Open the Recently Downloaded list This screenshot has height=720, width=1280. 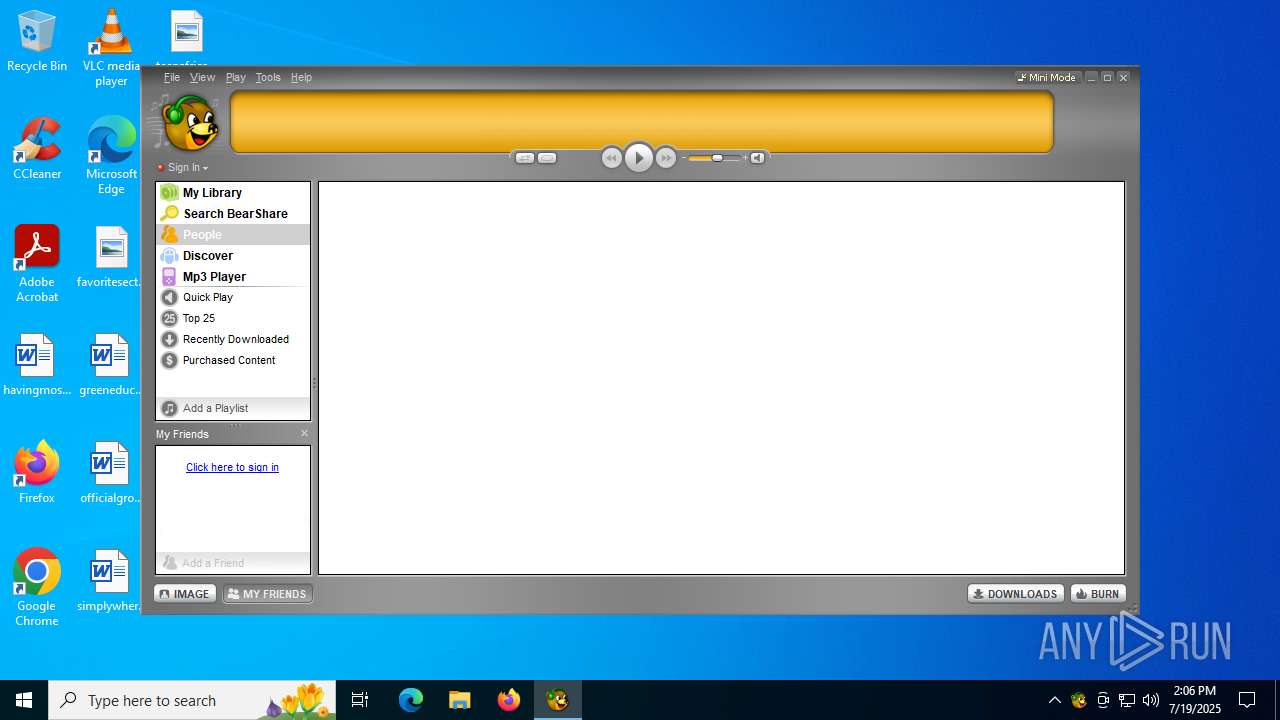click(x=232, y=339)
